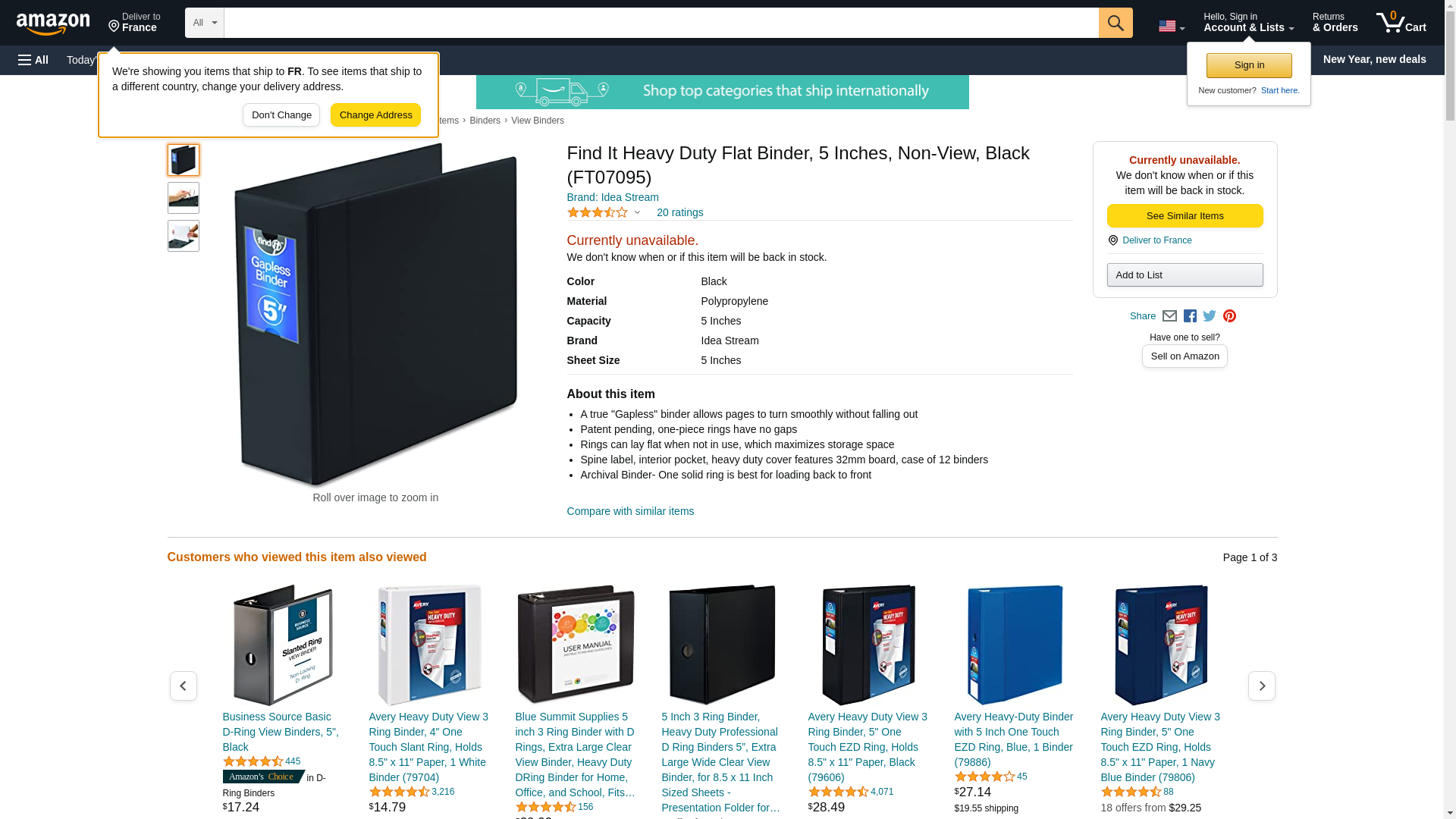Open the US flag language selector

point(1171,27)
